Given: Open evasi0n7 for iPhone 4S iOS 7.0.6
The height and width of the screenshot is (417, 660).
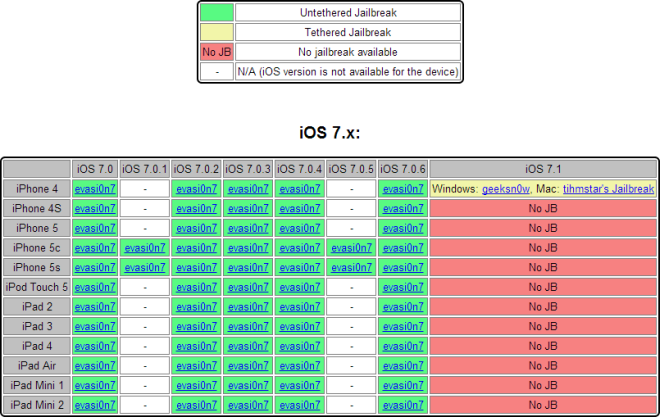Looking at the screenshot, I should pos(403,209).
